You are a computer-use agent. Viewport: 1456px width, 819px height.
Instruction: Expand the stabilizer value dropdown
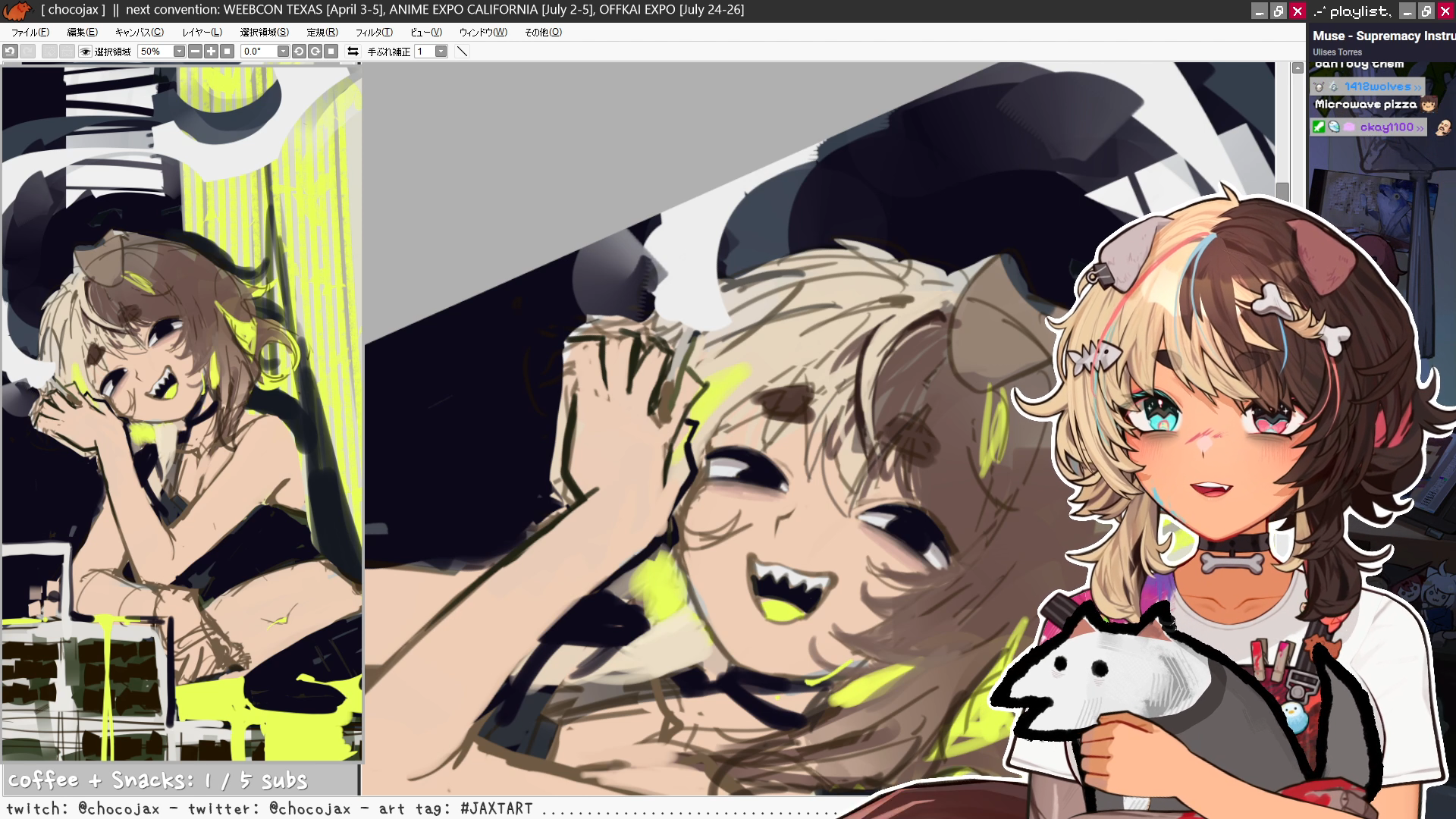coord(441,52)
